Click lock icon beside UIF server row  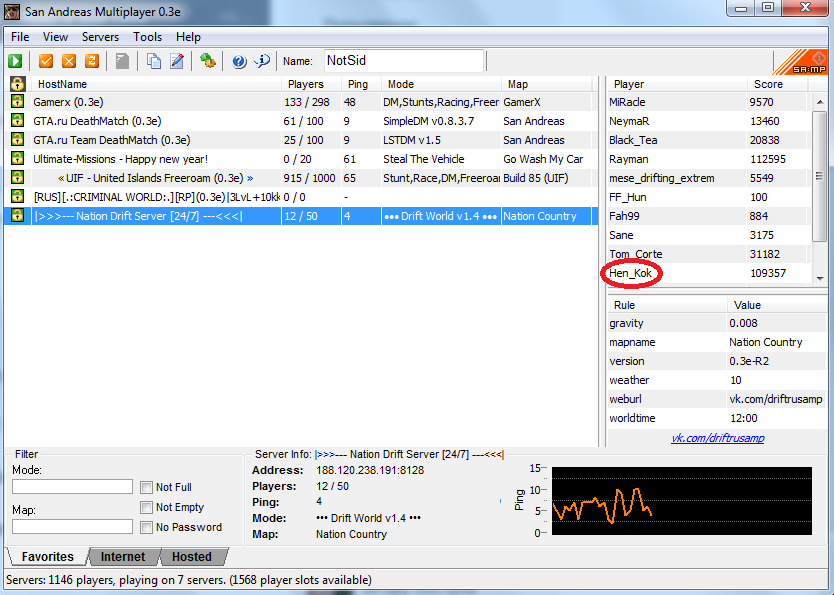pos(18,177)
